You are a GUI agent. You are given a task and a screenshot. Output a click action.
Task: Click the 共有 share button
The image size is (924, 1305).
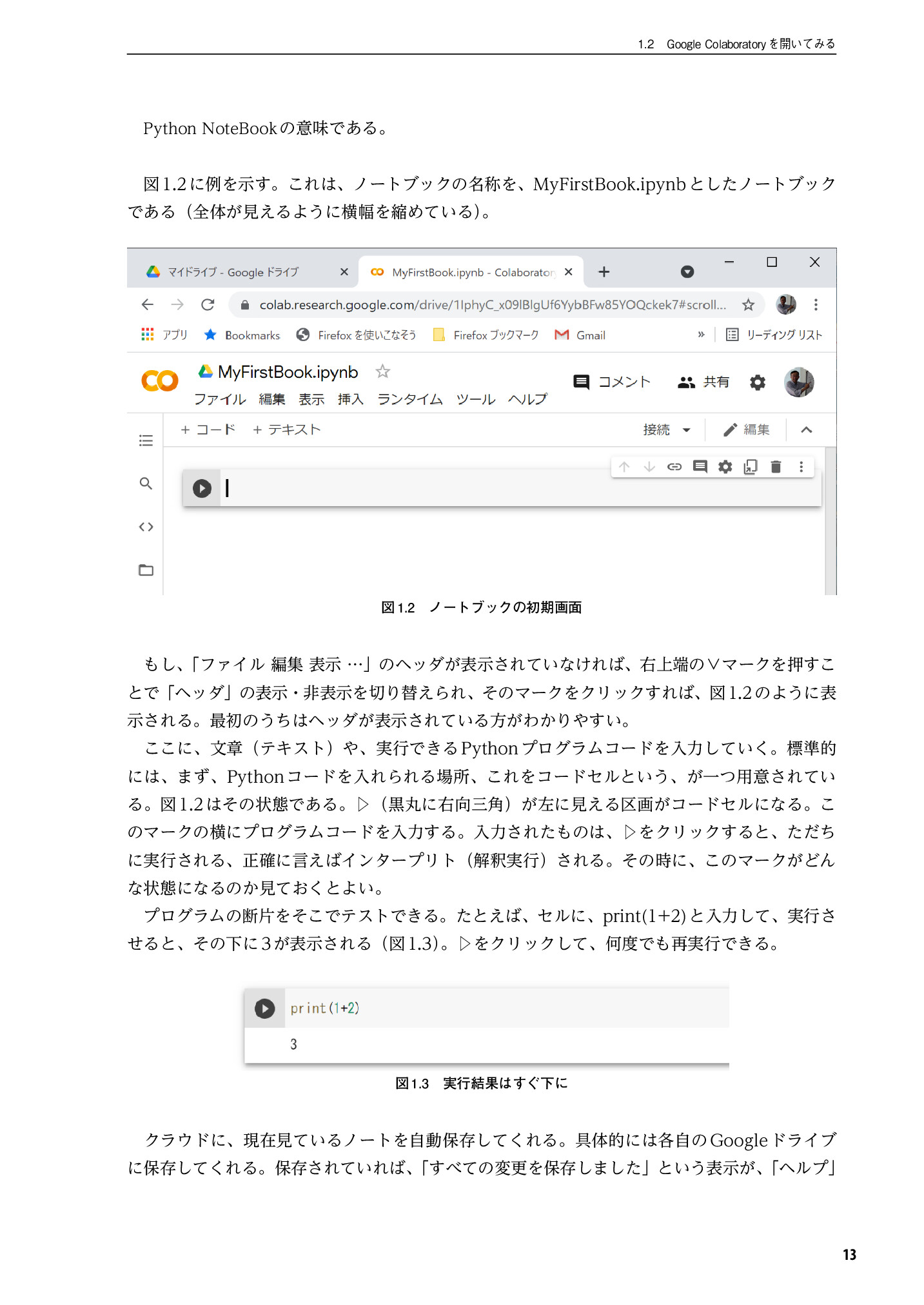703,382
